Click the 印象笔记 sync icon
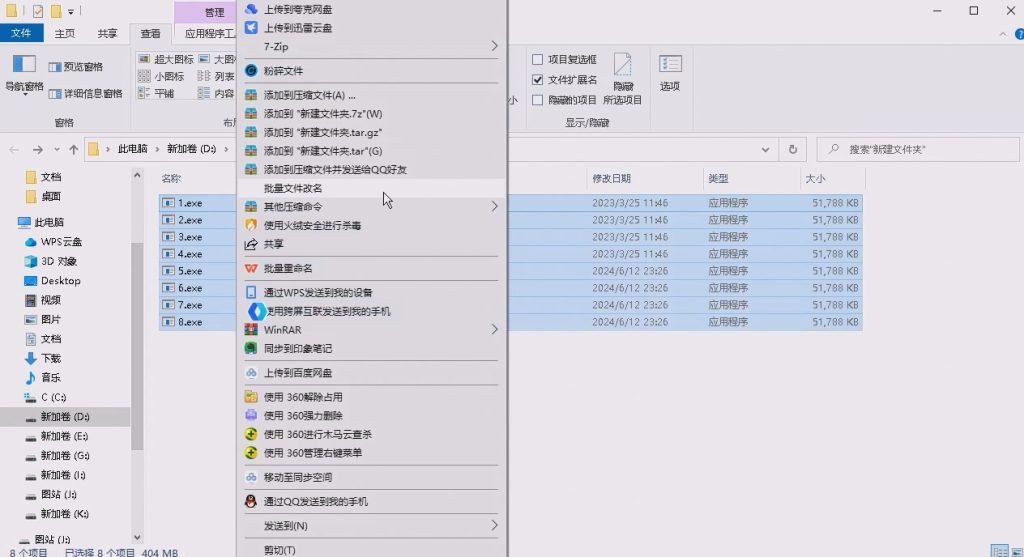Image resolution: width=1024 pixels, height=557 pixels. tap(252, 348)
